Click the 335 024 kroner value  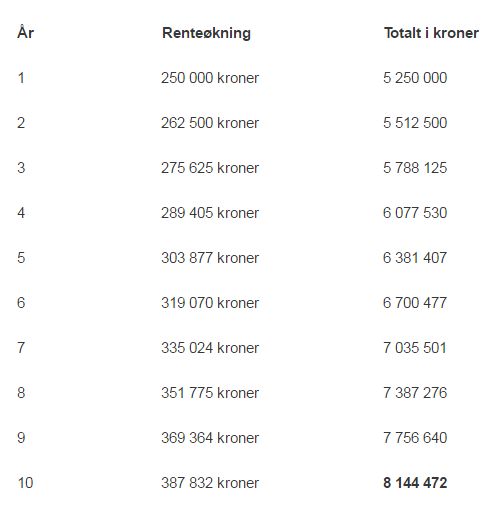pos(210,348)
